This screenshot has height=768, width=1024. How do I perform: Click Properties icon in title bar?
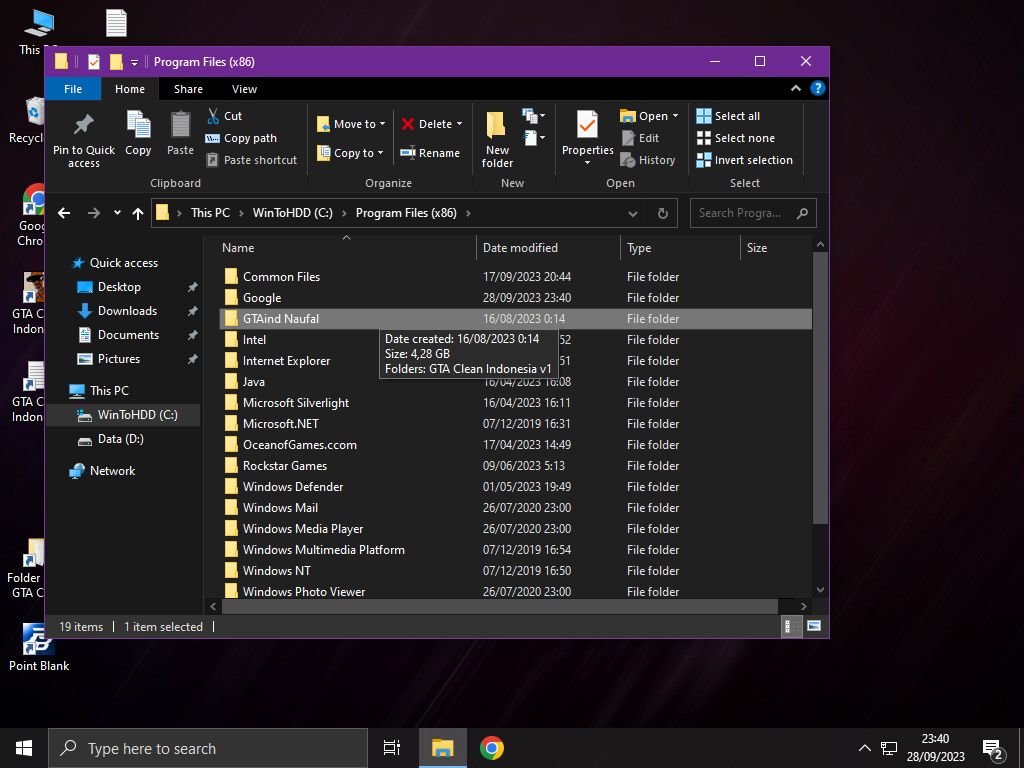[94, 62]
